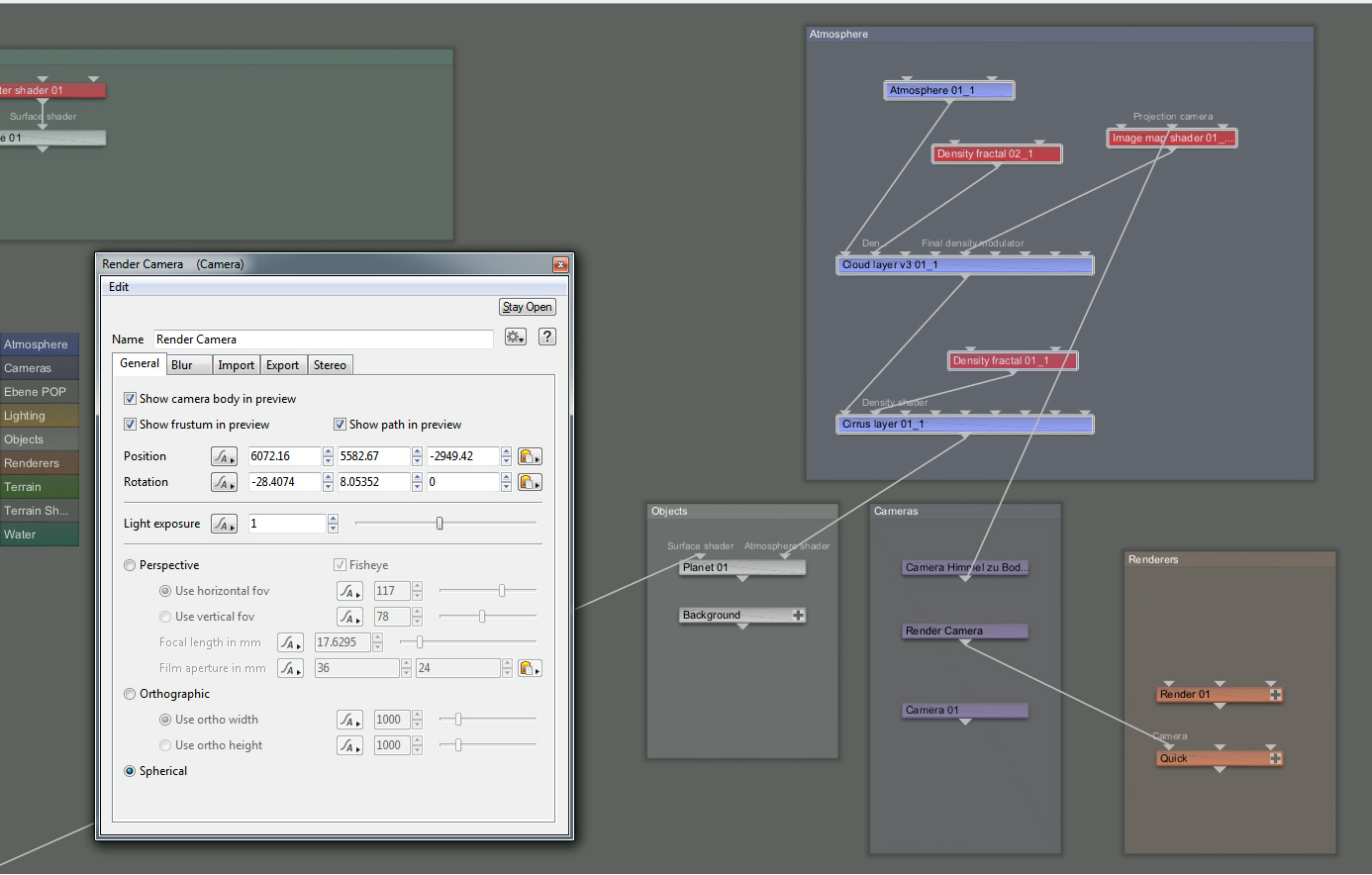Choose Use ortho height option

[x=165, y=745]
